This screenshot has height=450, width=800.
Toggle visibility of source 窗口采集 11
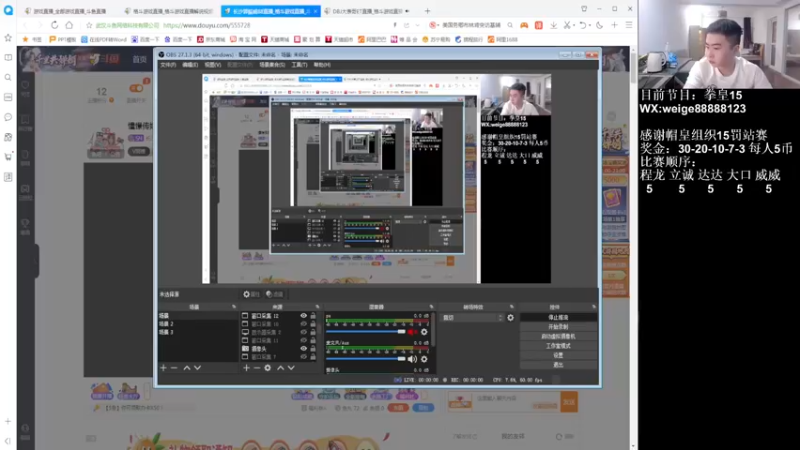tap(304, 340)
